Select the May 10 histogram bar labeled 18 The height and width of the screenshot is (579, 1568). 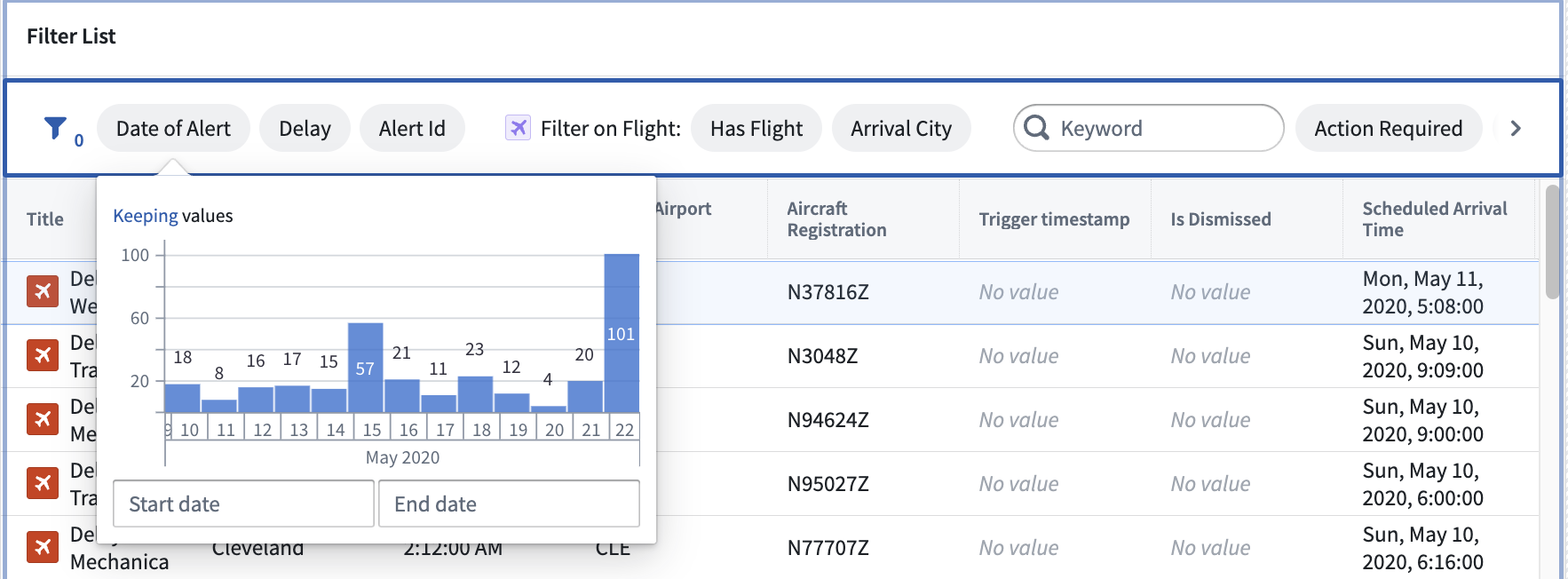183,398
